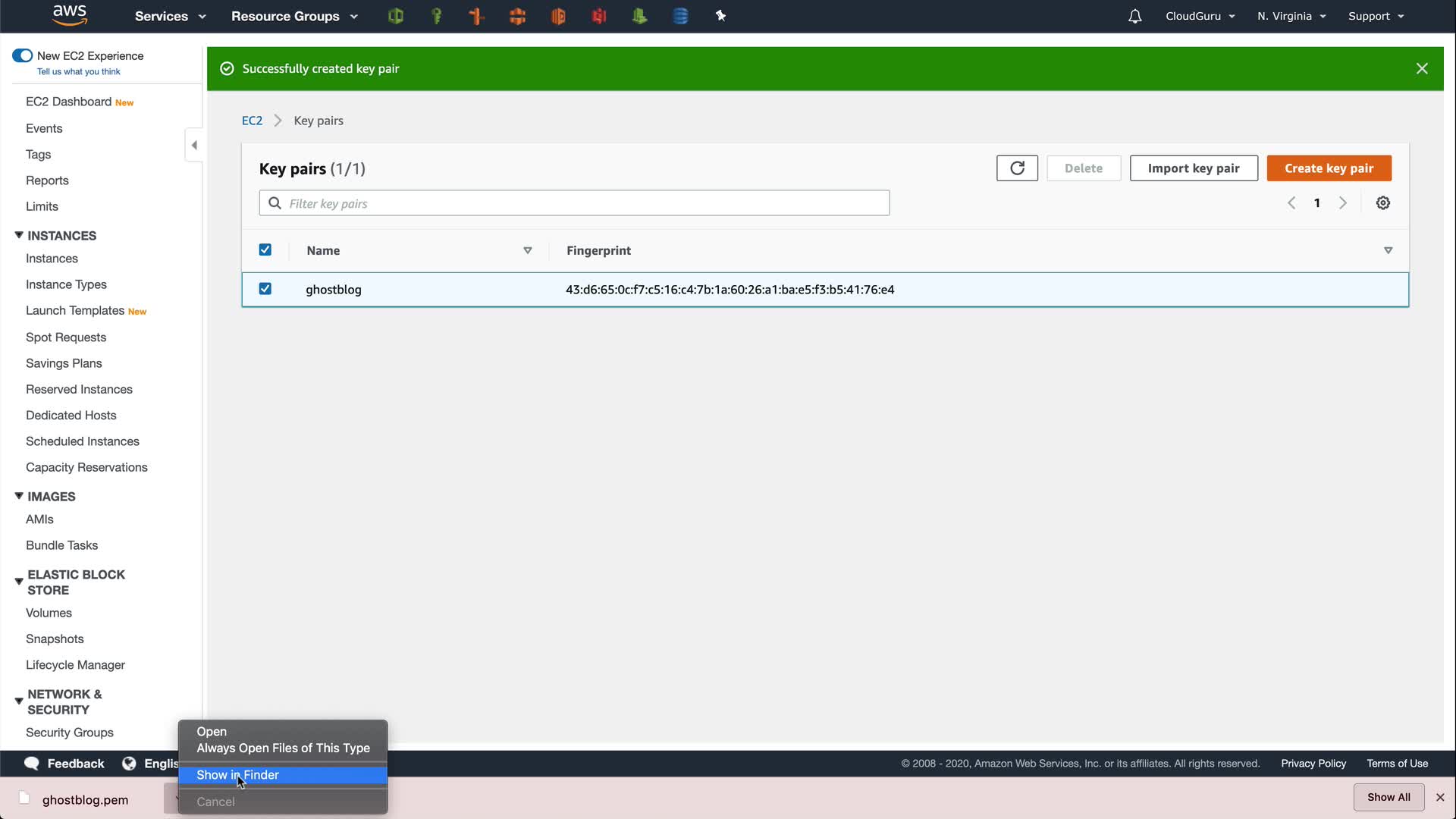Click the blue database shortcut icon
Image resolution: width=1456 pixels, height=819 pixels.
[680, 16]
